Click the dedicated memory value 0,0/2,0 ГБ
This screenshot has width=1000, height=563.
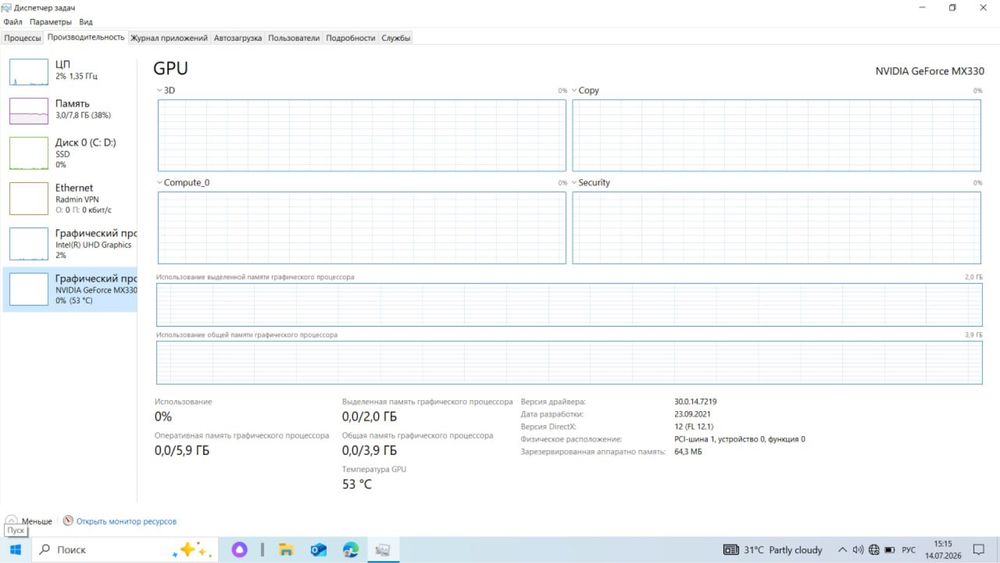click(x=369, y=417)
